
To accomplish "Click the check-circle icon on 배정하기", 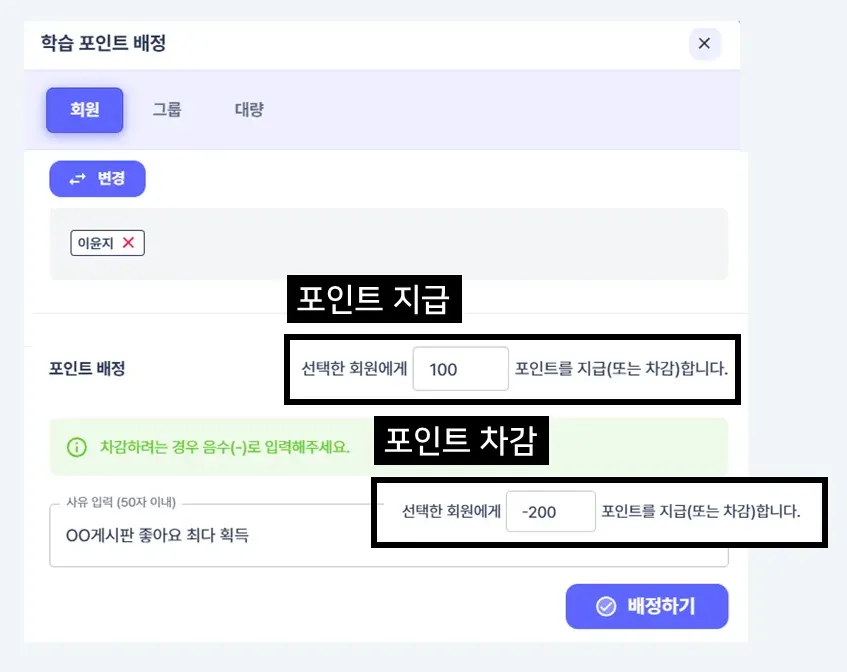I will (605, 606).
